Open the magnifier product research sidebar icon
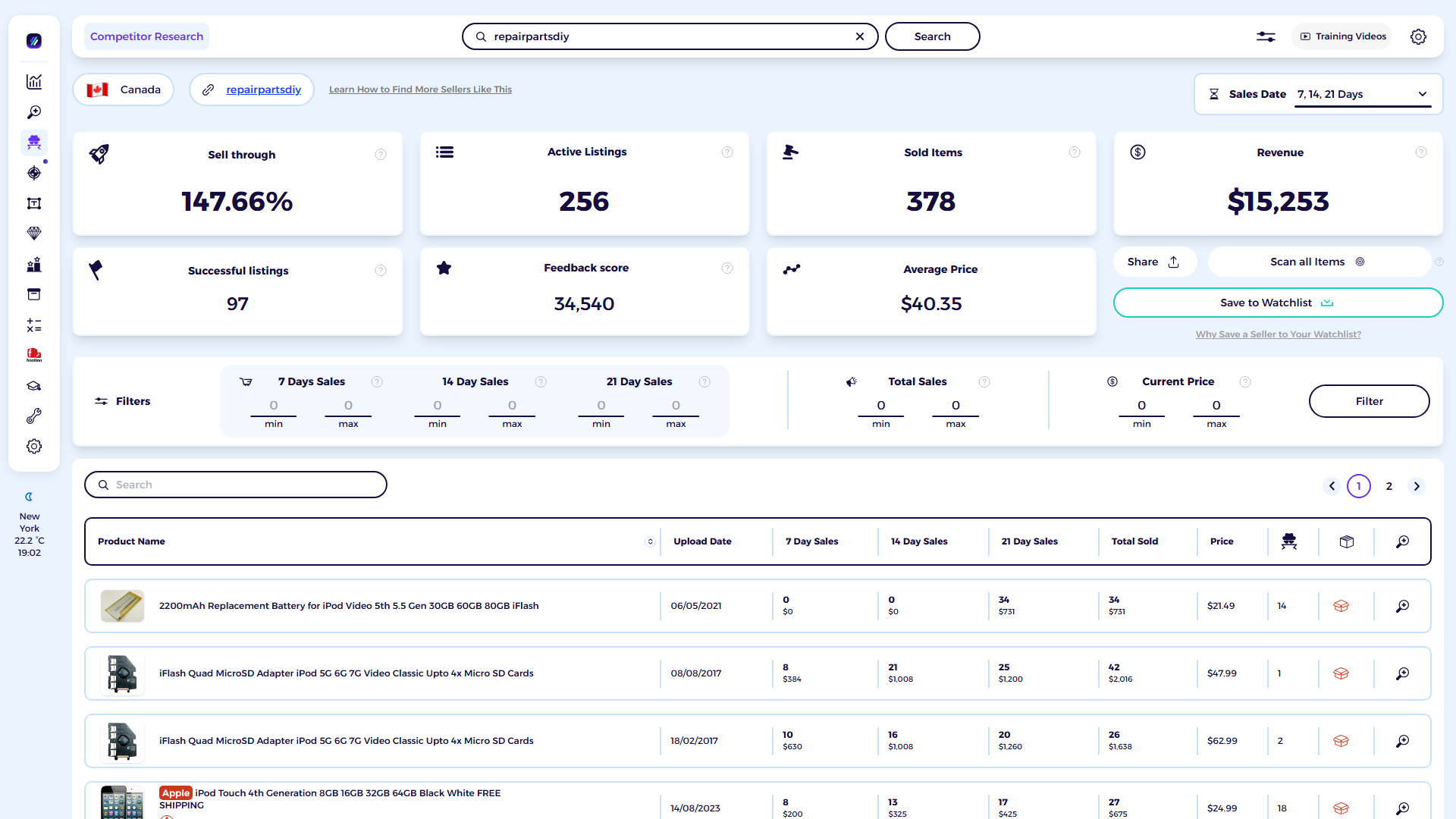1456x819 pixels. click(34, 112)
